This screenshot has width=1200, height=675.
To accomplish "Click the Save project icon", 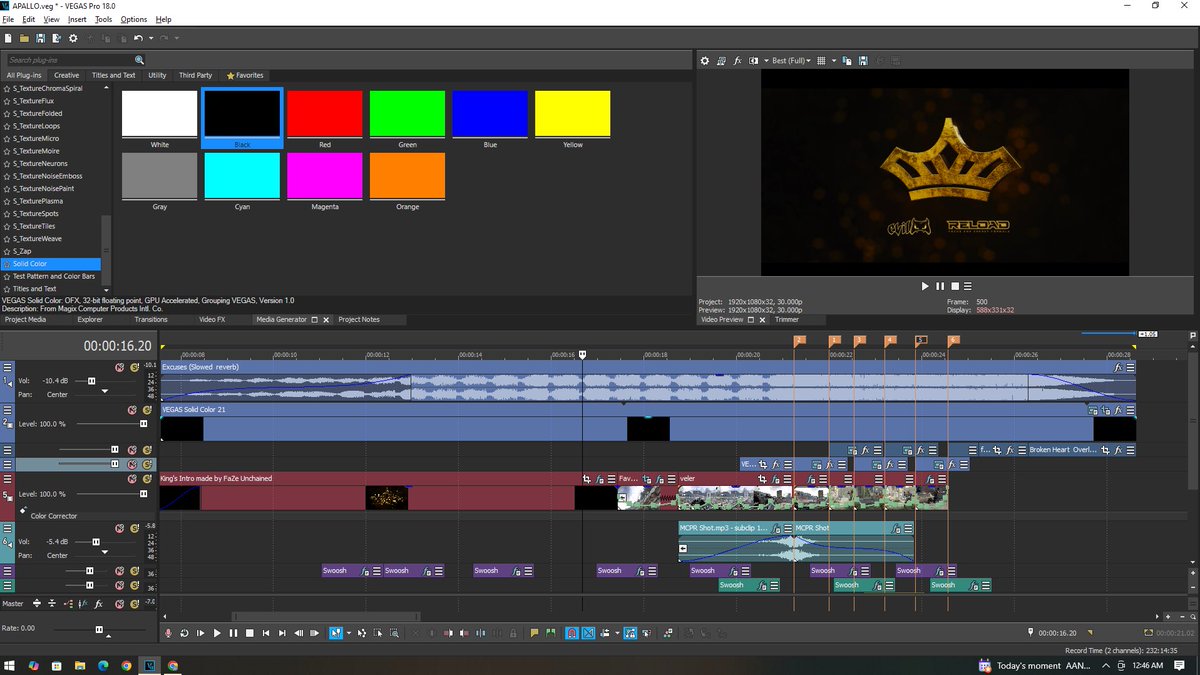I will click(40, 38).
